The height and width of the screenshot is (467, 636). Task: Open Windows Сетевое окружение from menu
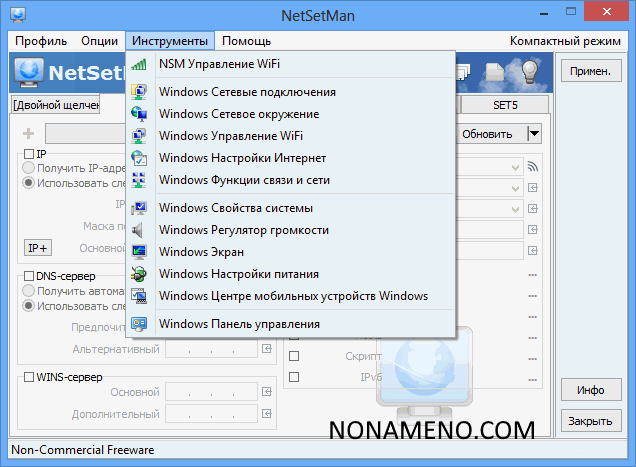pos(238,114)
